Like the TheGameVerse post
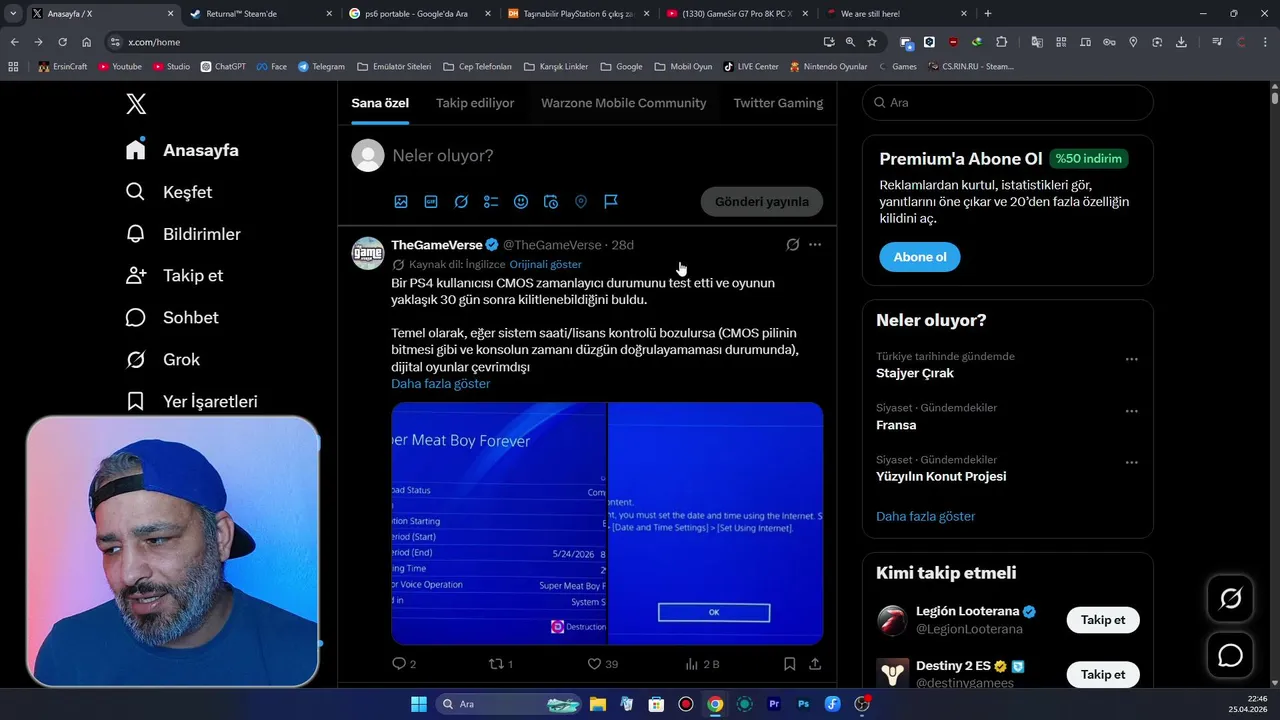 (602, 664)
